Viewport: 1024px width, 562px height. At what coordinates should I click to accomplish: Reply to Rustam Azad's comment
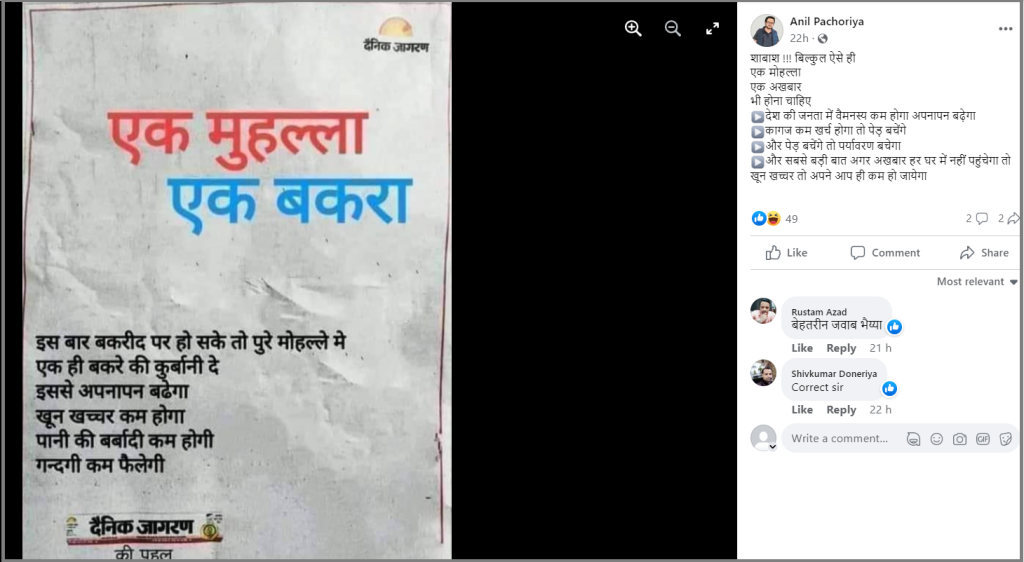point(841,348)
